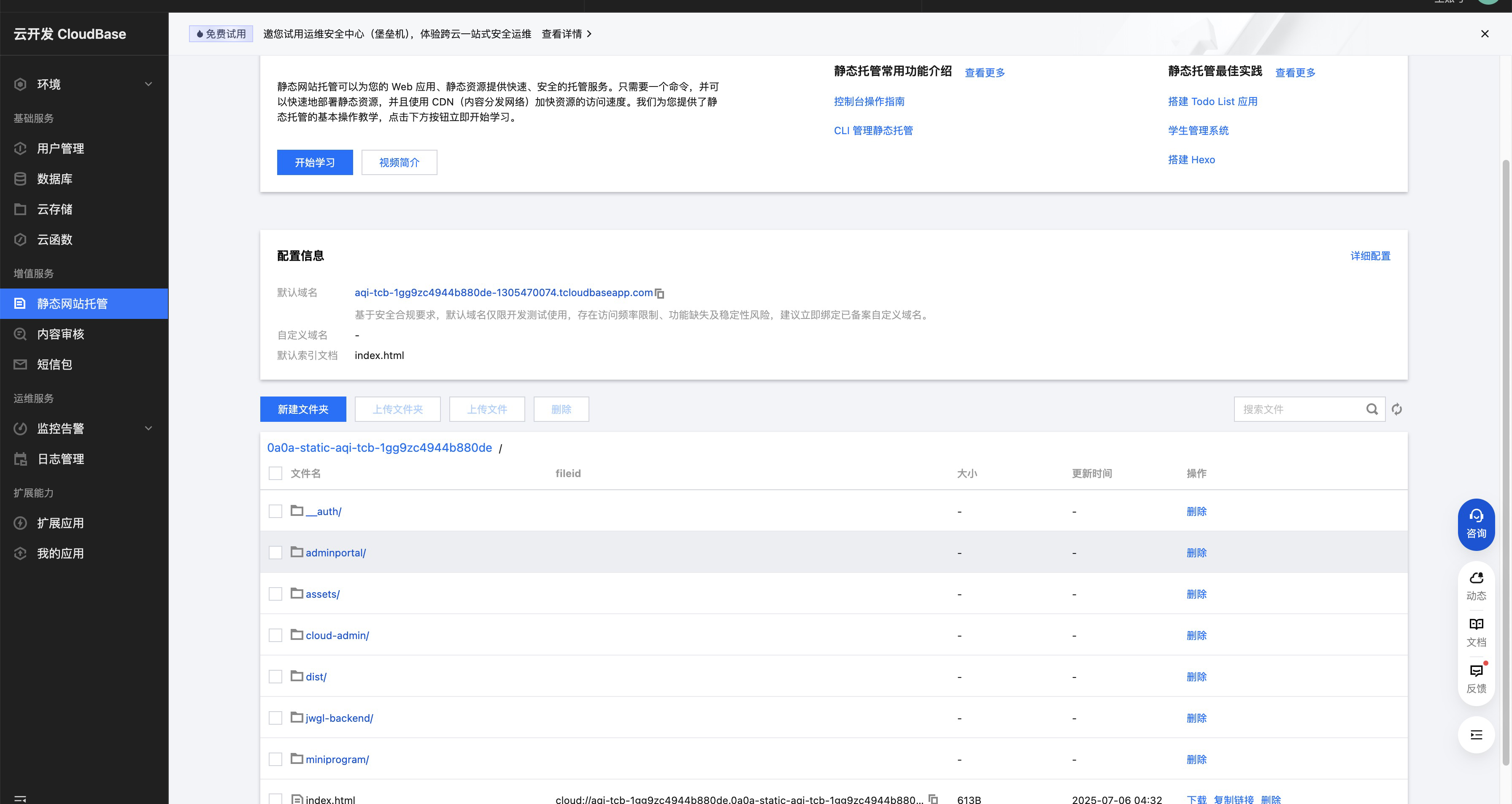This screenshot has height=804, width=1512.
Task: Check the miniprogram/ folder checkbox
Action: [275, 759]
